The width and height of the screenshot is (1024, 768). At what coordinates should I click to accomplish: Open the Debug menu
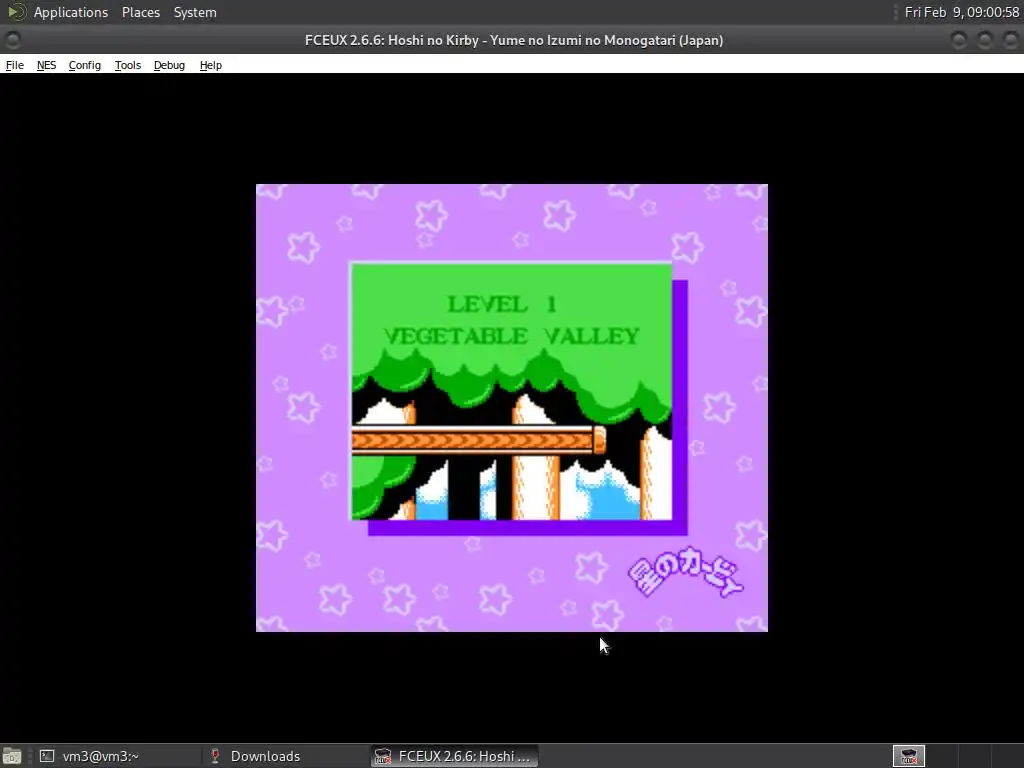[169, 65]
